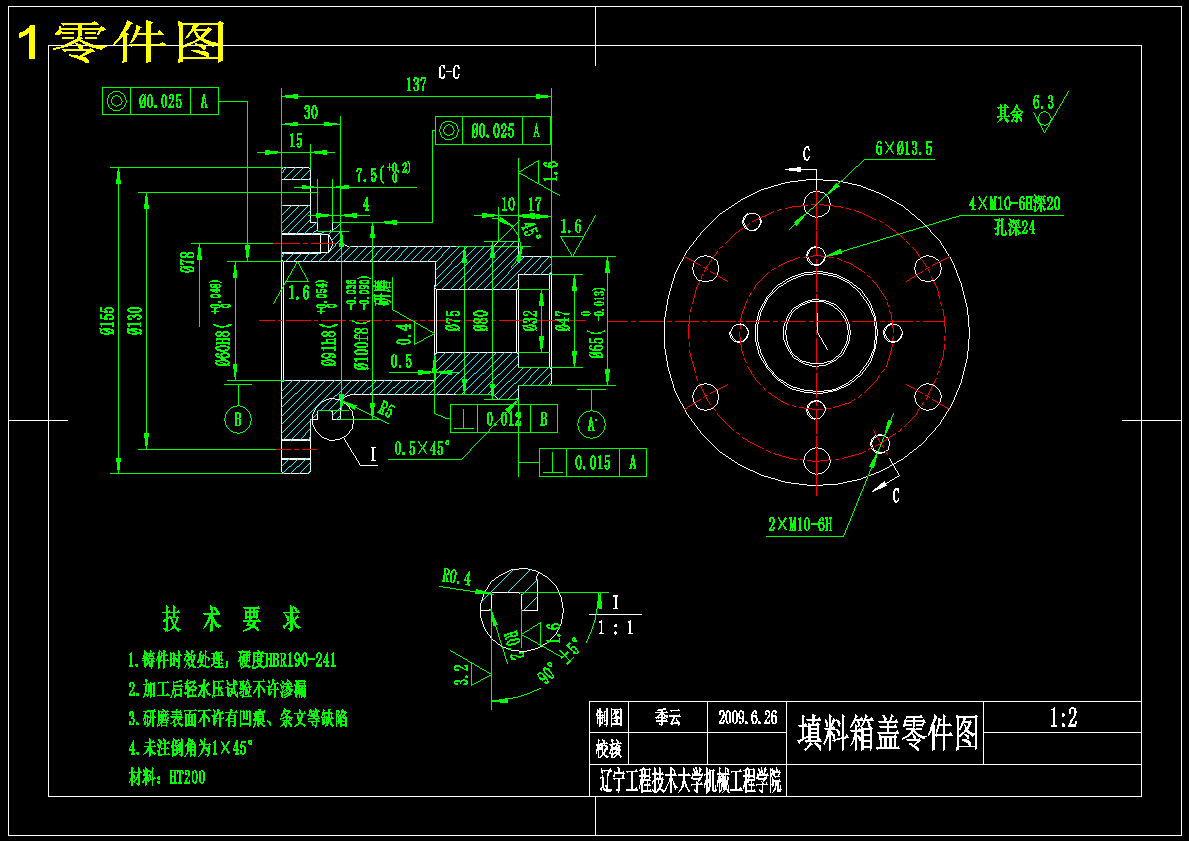This screenshot has width=1189, height=841.
Task: Select the title block cell "制图"
Action: [608, 717]
